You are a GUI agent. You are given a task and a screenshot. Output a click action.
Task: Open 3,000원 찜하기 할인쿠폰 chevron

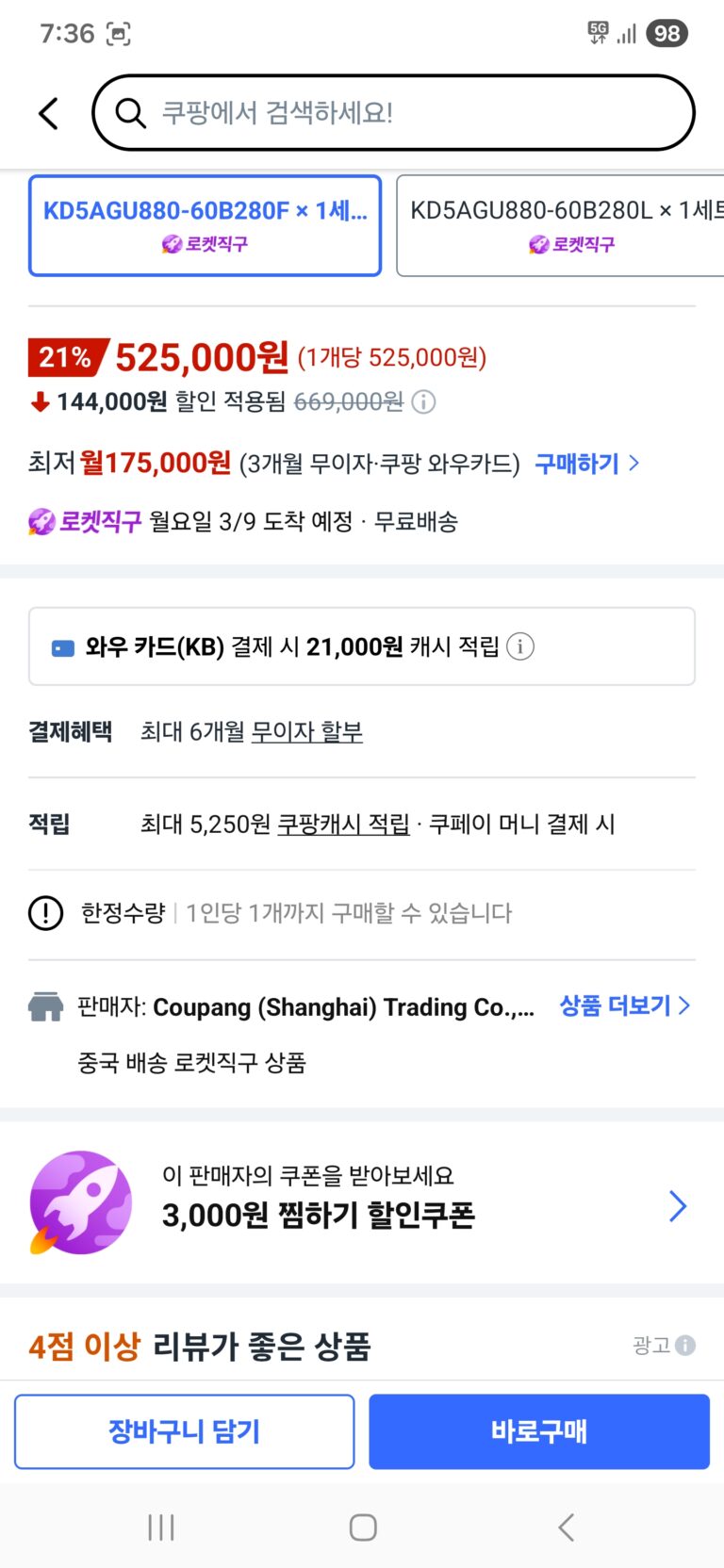pyautogui.click(x=677, y=1206)
